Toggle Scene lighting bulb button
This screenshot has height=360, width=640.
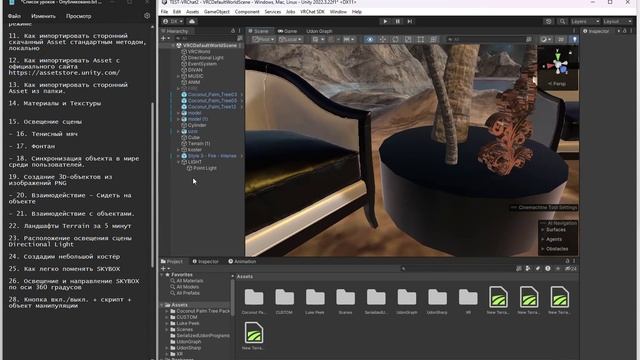tap(574, 39)
